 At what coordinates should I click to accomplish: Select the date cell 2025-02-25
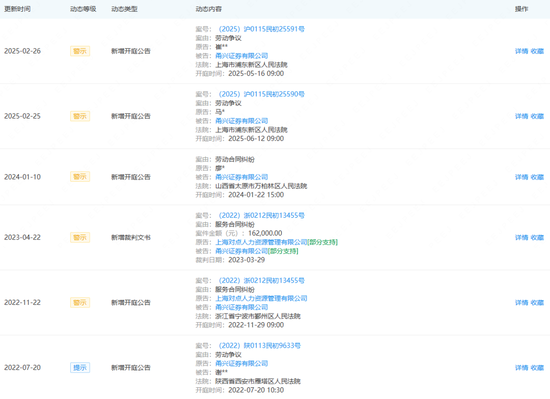point(22,116)
